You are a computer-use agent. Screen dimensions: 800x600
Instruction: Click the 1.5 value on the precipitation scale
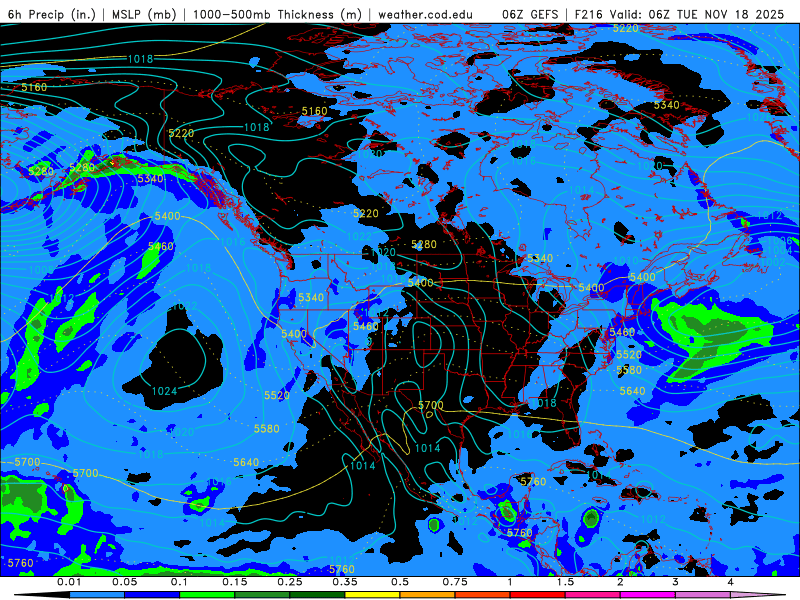[x=565, y=582]
